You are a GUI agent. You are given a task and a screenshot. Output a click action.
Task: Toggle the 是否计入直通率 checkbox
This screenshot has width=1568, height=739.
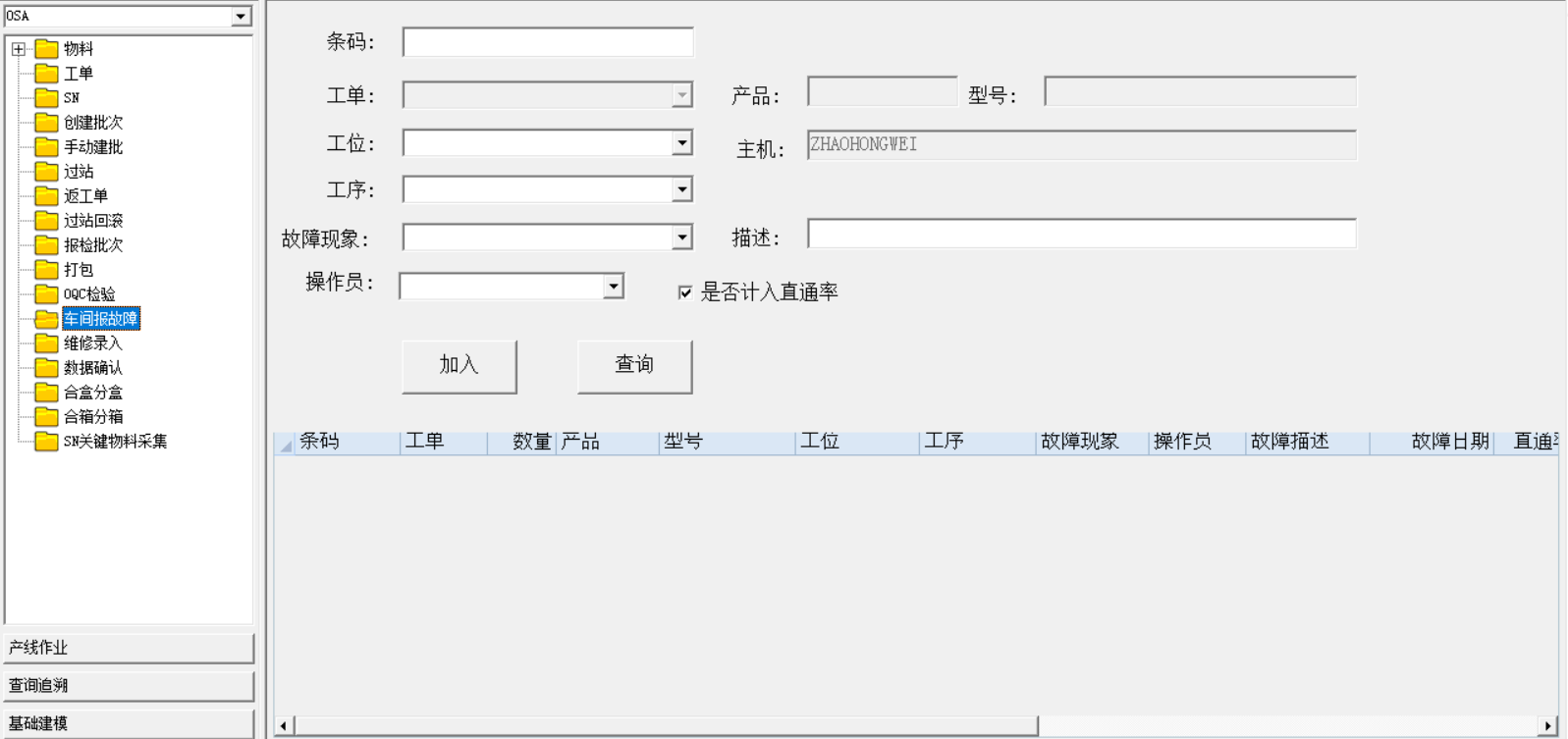pyautogui.click(x=685, y=292)
